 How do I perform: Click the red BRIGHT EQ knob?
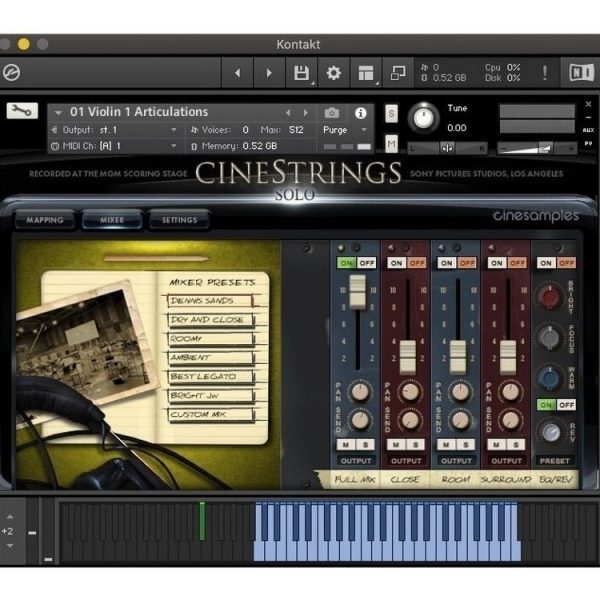click(x=550, y=297)
